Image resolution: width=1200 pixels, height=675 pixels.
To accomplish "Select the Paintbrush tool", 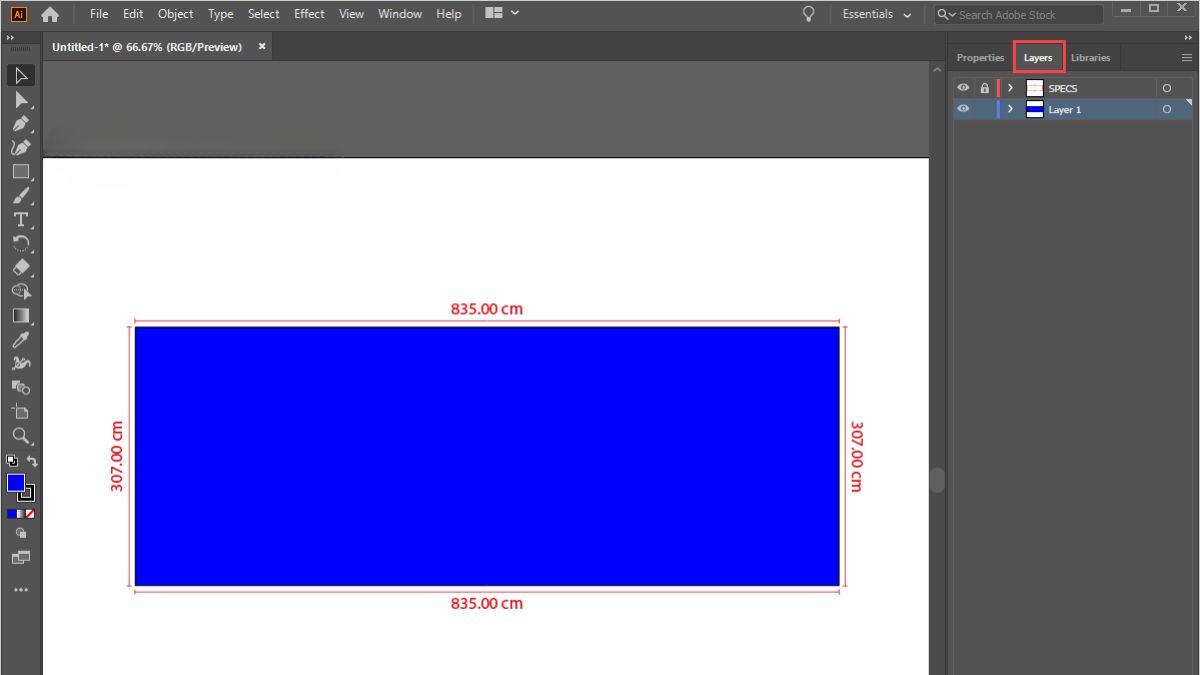I will pos(21,195).
